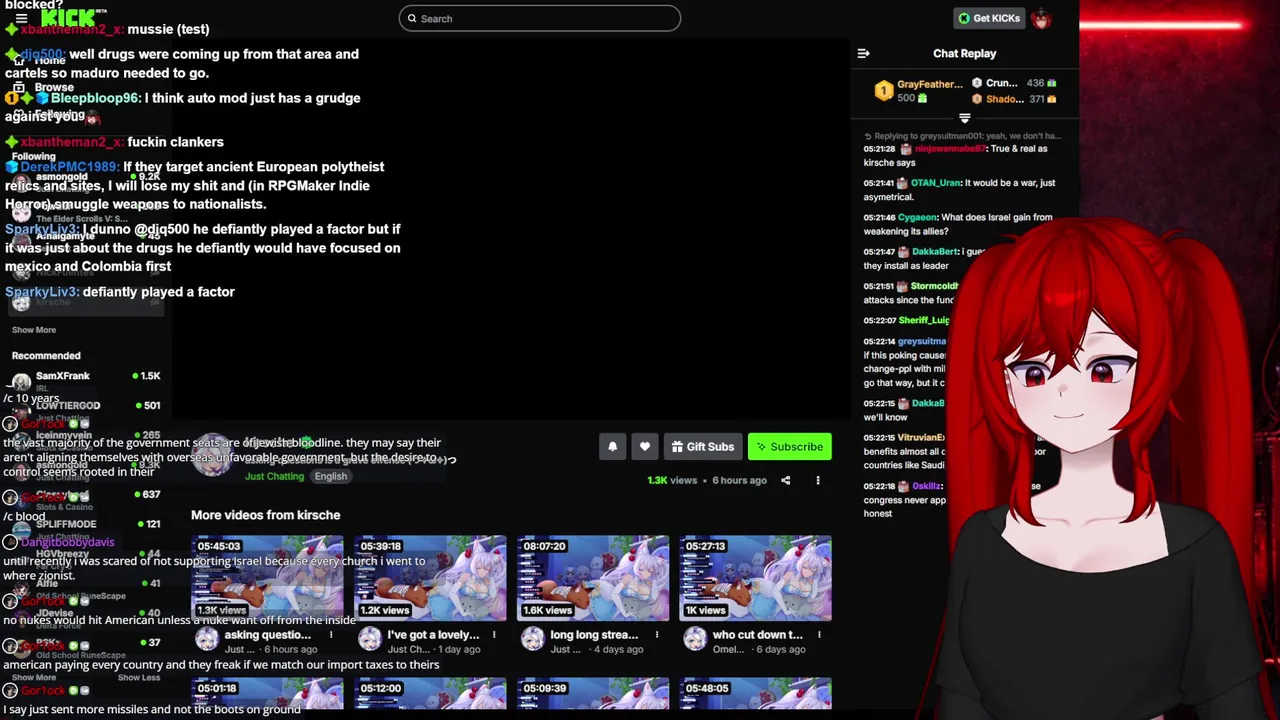Click the English language tag

330,476
